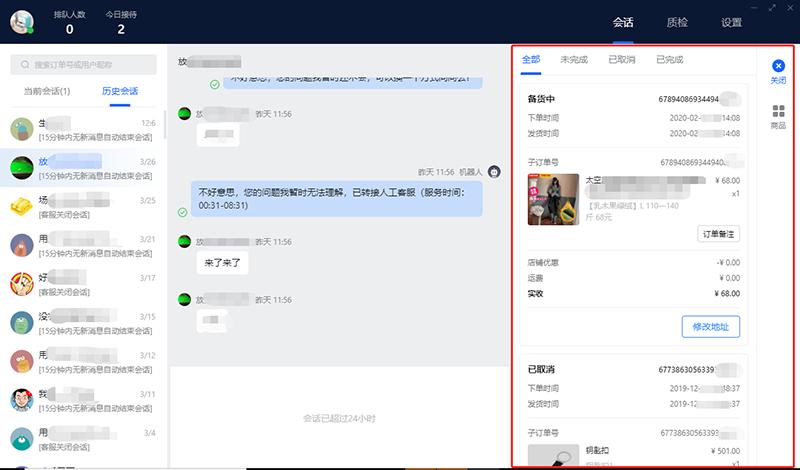The image size is (800, 470).
Task: Click the robot avatar beside 机器人 label
Action: point(493,172)
